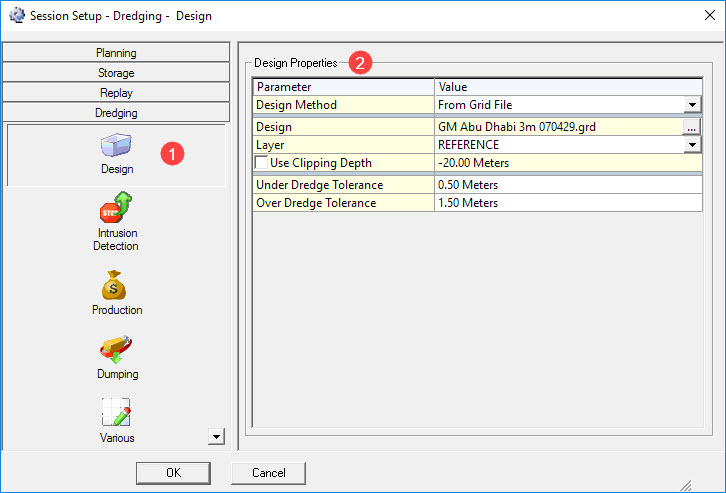Click the sidebar list down arrow
The image size is (726, 493).
(216, 437)
